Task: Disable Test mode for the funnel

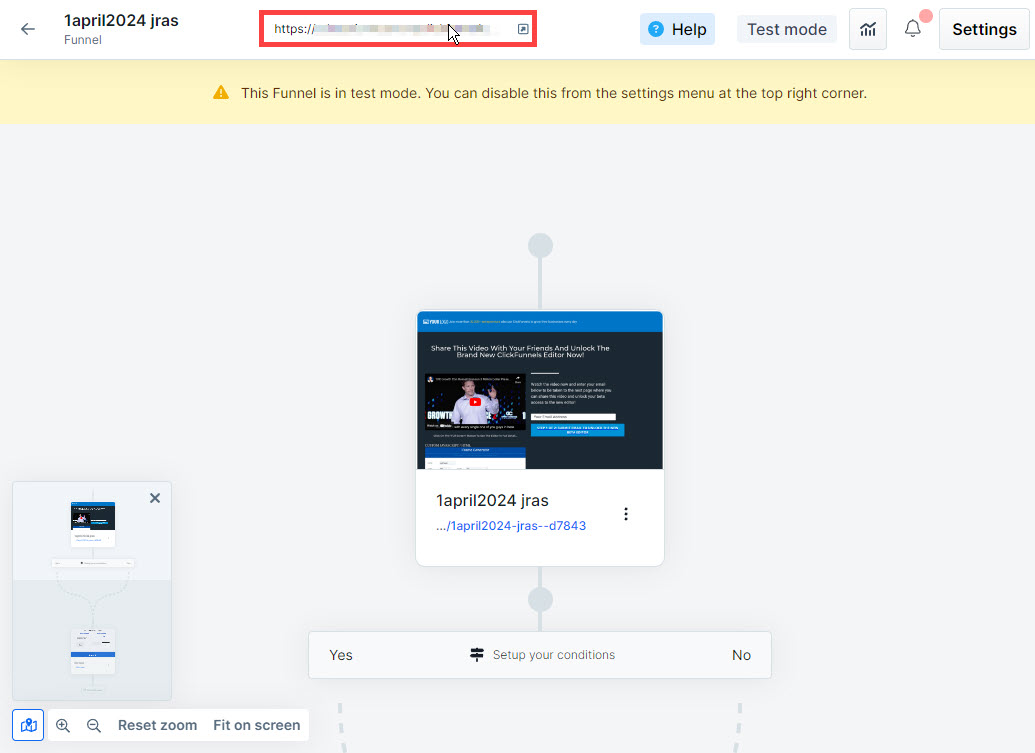Action: coord(786,29)
